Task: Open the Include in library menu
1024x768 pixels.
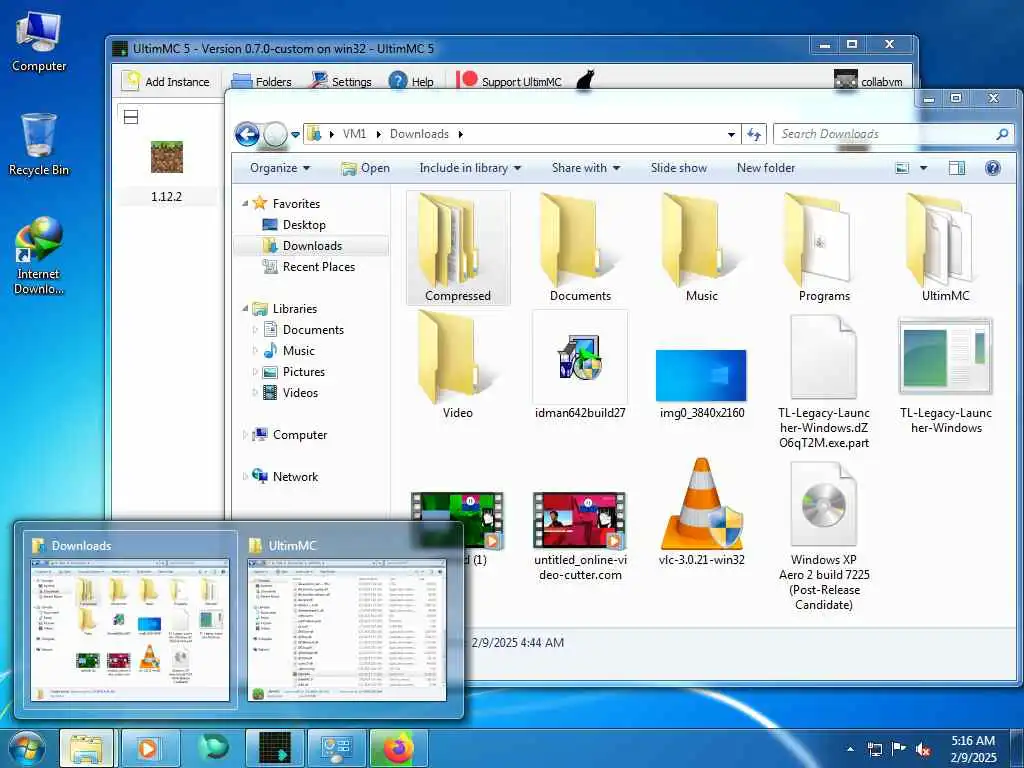Action: tap(470, 168)
